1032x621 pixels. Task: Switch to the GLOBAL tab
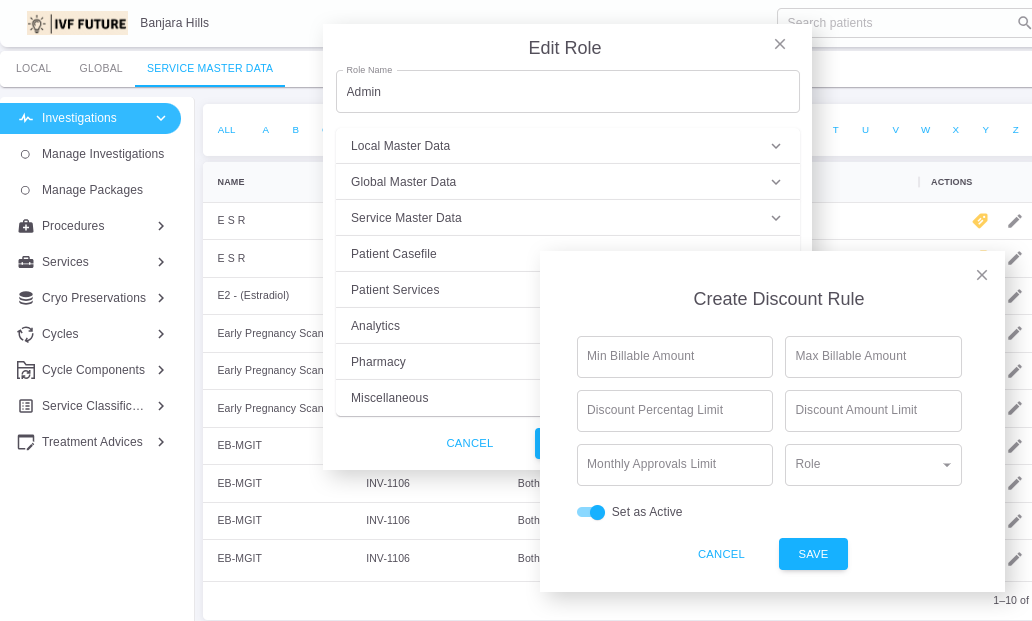click(x=101, y=68)
